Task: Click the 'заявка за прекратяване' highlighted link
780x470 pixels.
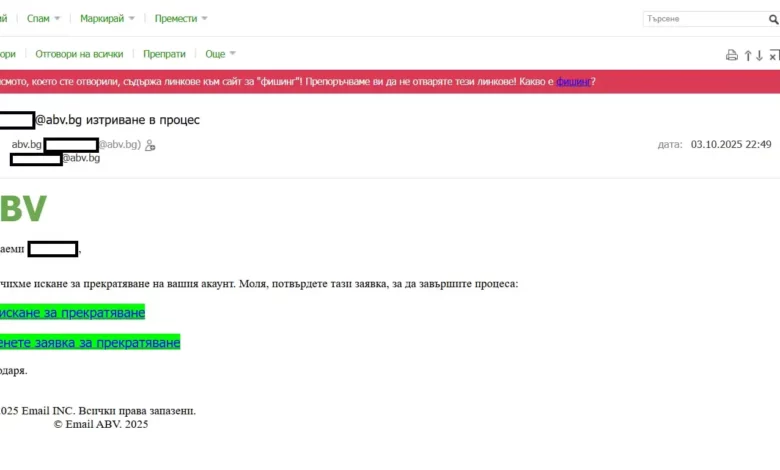Action: (x=90, y=342)
